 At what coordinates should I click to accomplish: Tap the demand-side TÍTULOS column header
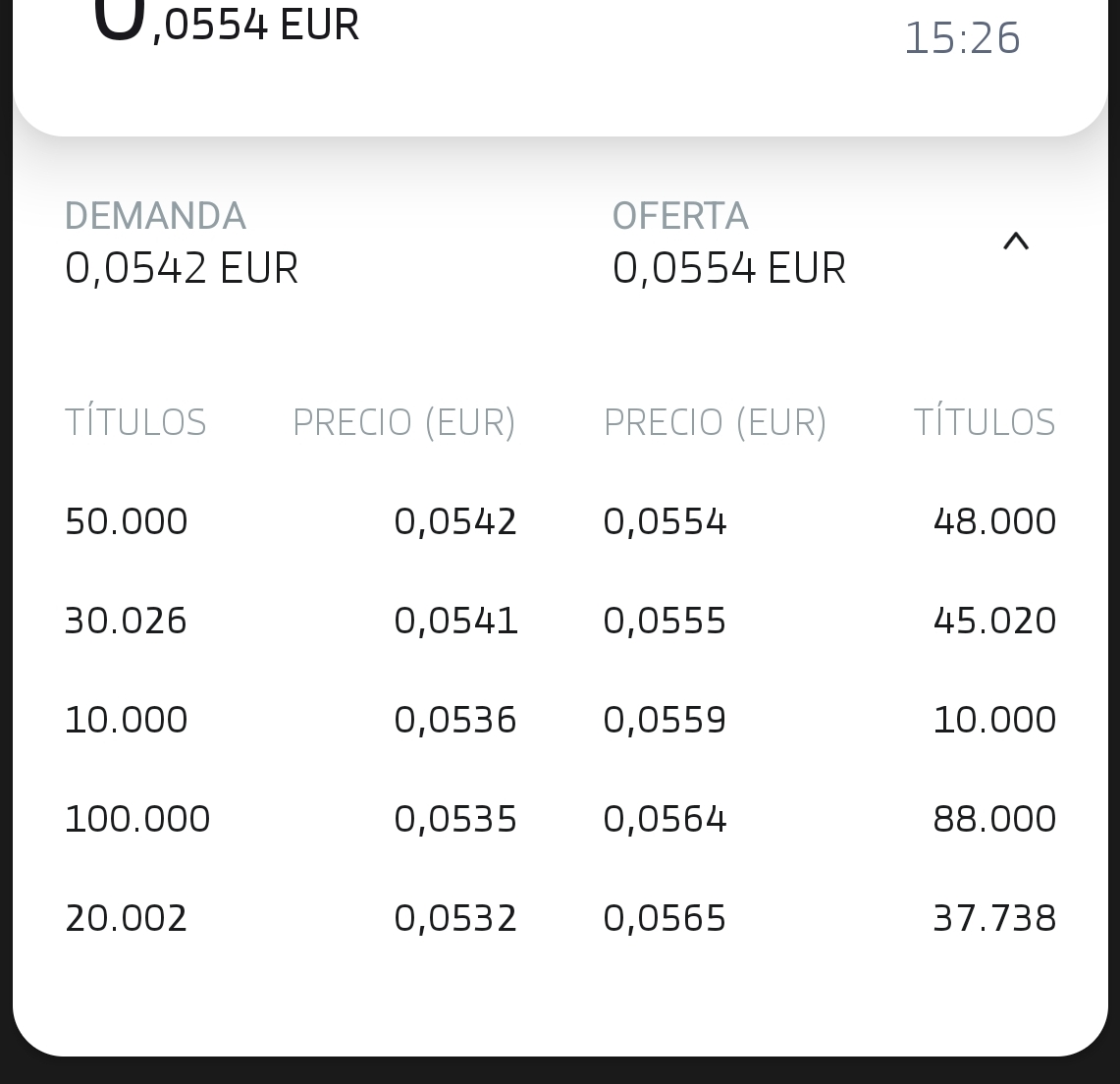pos(135,421)
